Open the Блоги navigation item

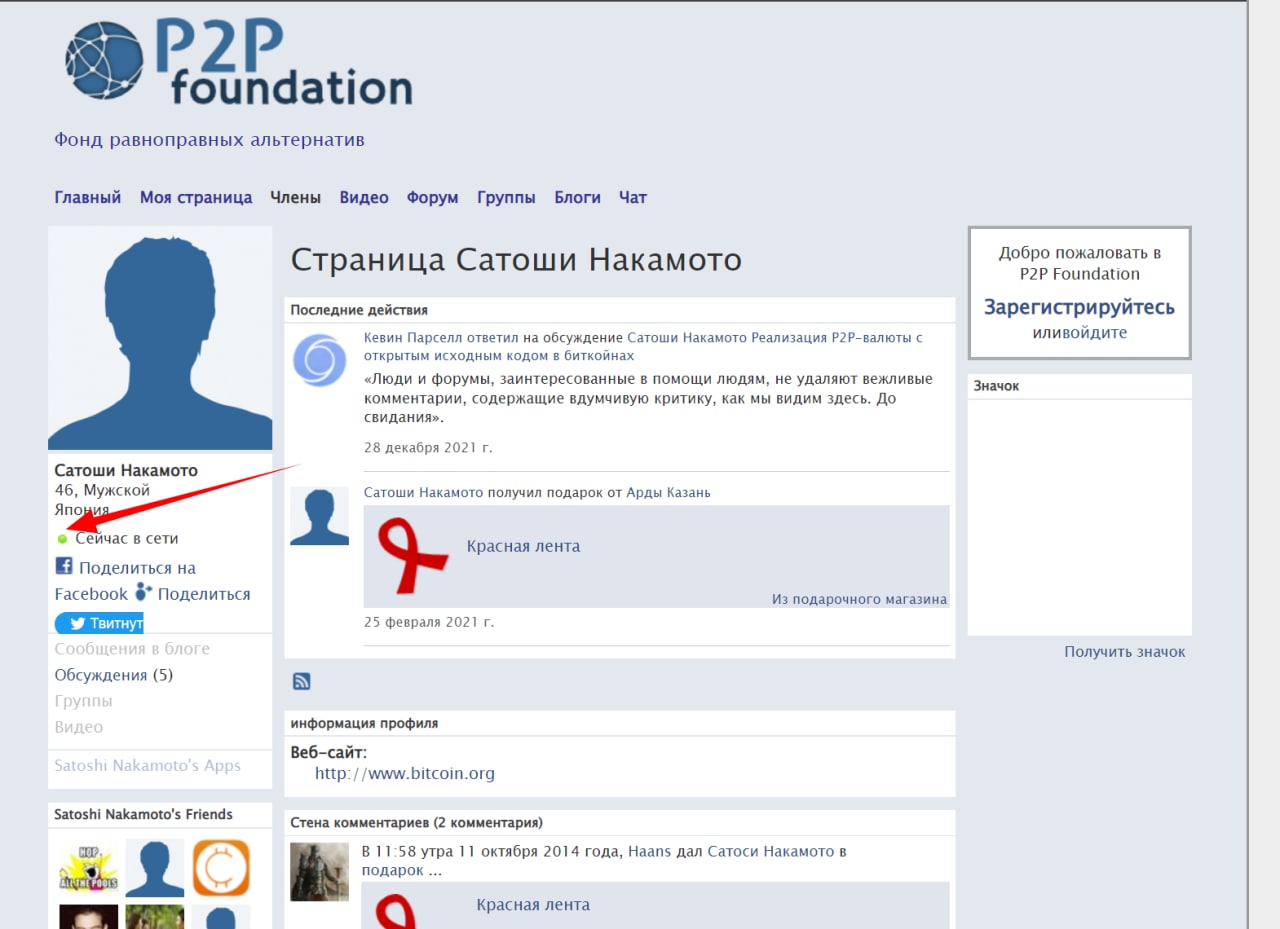[577, 198]
